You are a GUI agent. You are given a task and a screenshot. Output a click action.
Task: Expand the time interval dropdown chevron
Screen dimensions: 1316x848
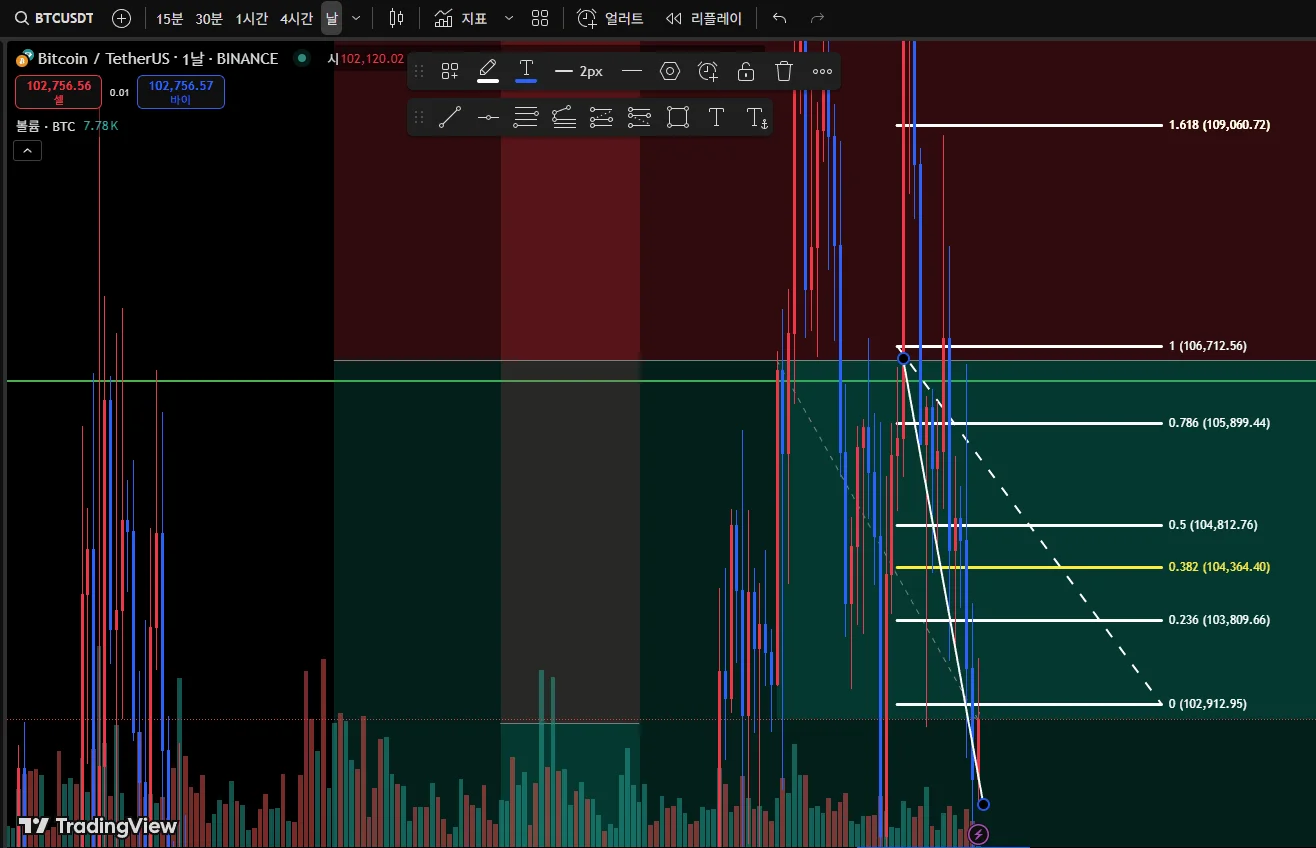tap(356, 18)
